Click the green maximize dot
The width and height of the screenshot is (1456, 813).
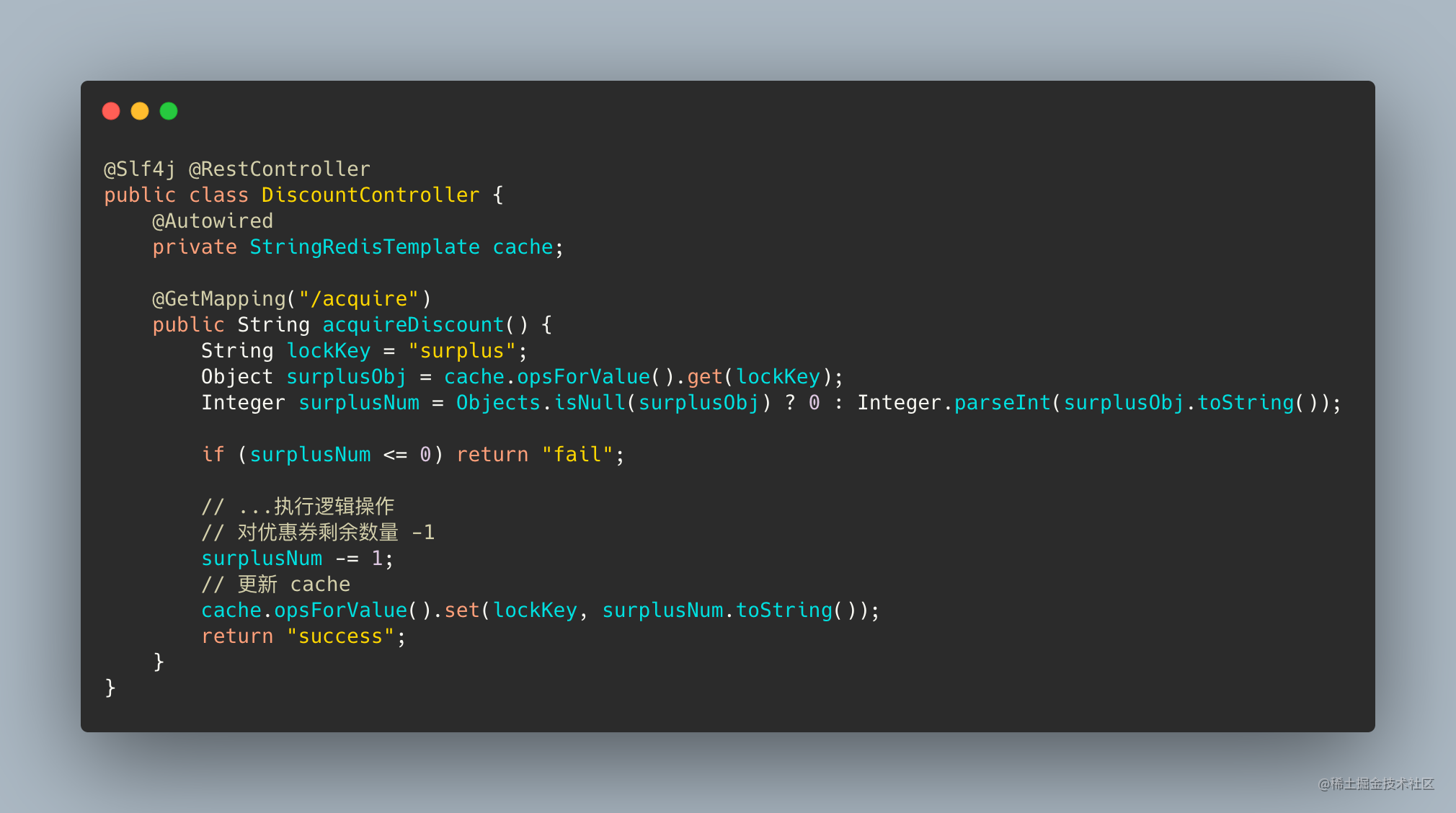point(169,111)
